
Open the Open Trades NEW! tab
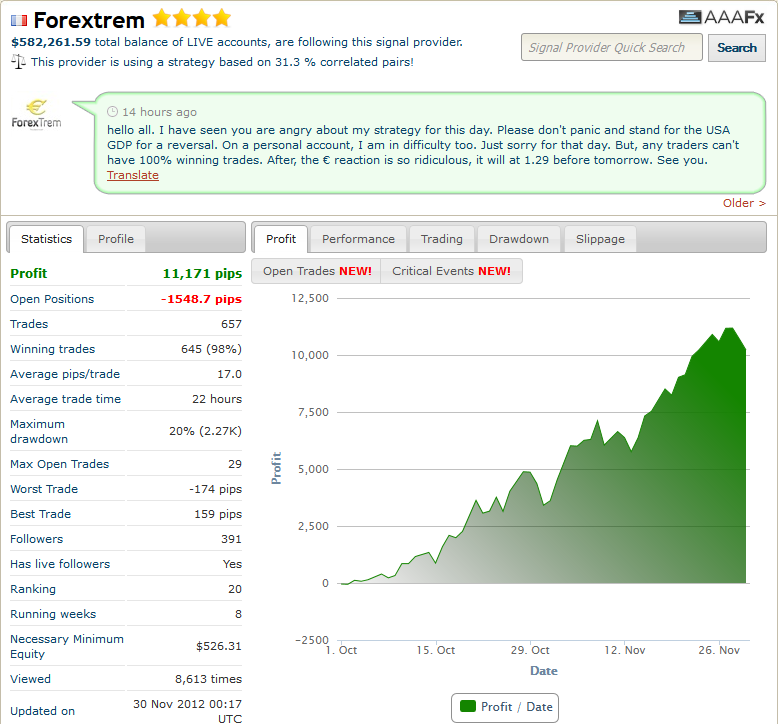[x=317, y=271]
